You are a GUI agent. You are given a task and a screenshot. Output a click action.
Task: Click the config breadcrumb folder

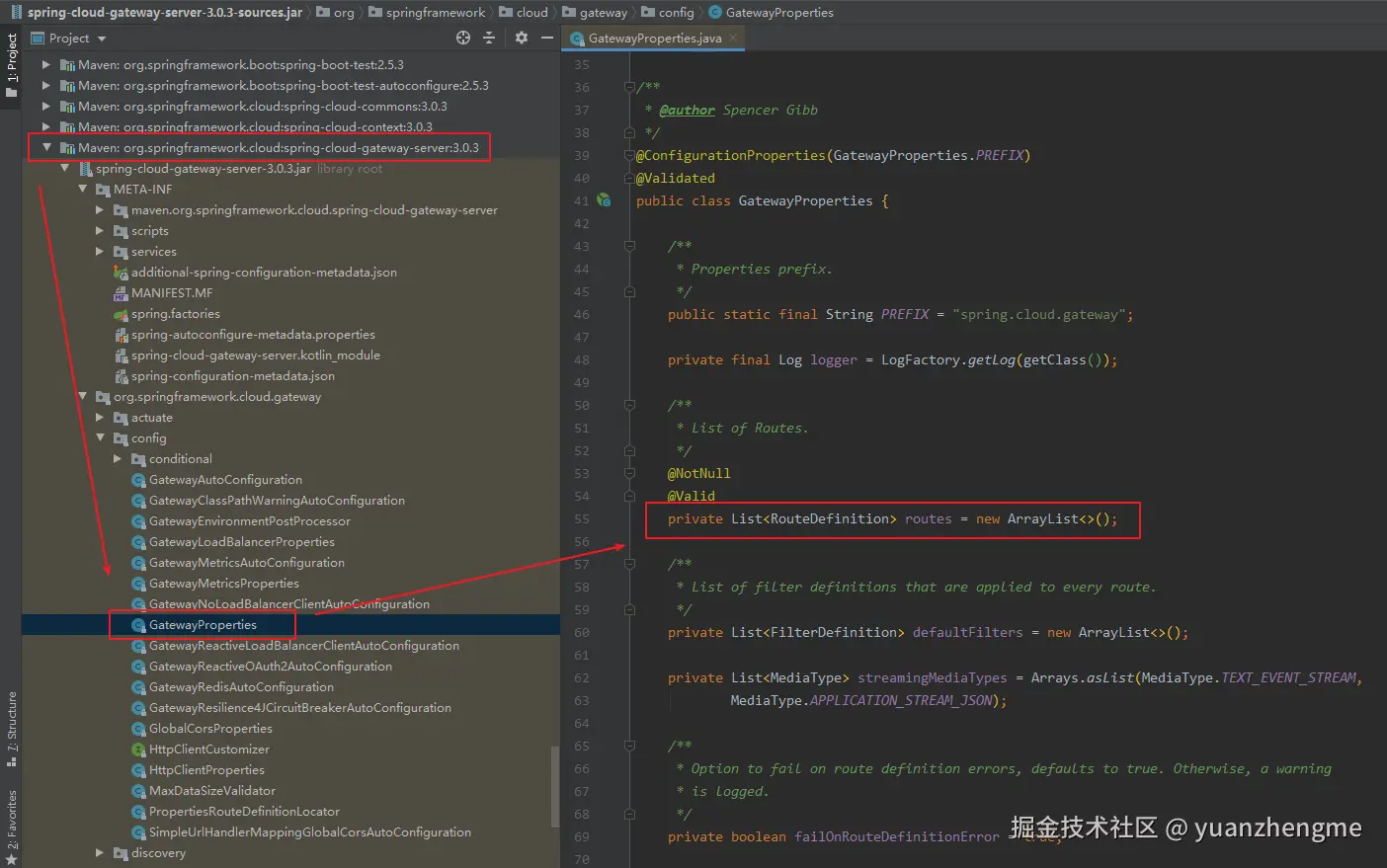[x=668, y=12]
